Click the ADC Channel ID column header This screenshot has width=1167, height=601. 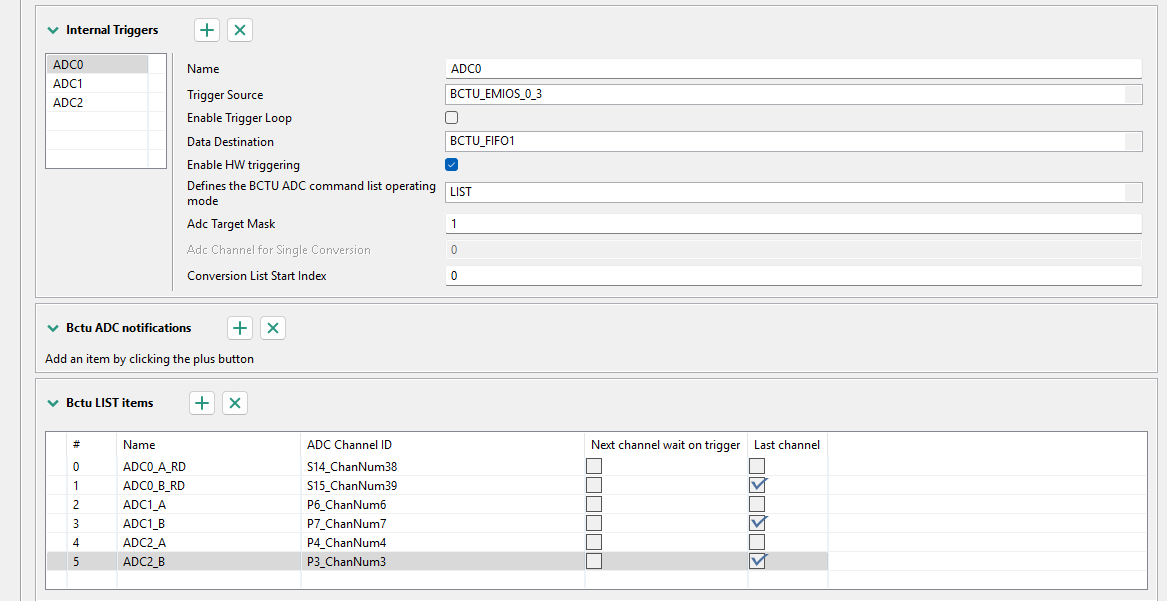coord(443,445)
